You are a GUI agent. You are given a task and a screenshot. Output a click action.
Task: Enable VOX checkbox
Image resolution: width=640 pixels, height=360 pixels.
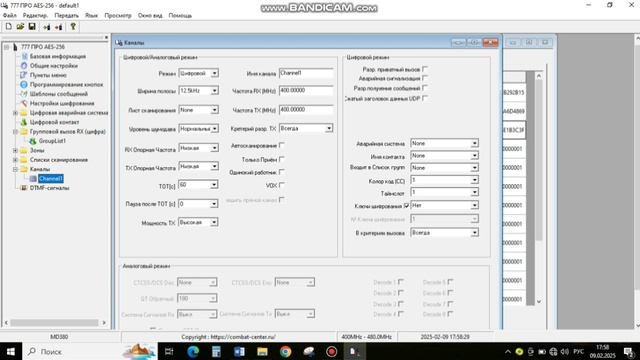(282, 185)
